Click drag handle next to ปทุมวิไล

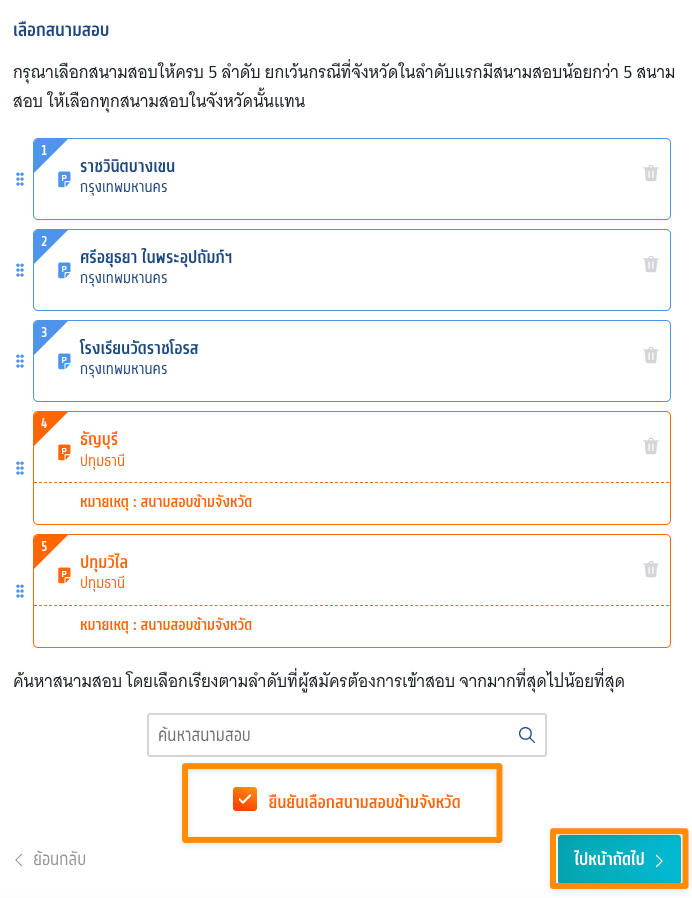pos(20,591)
